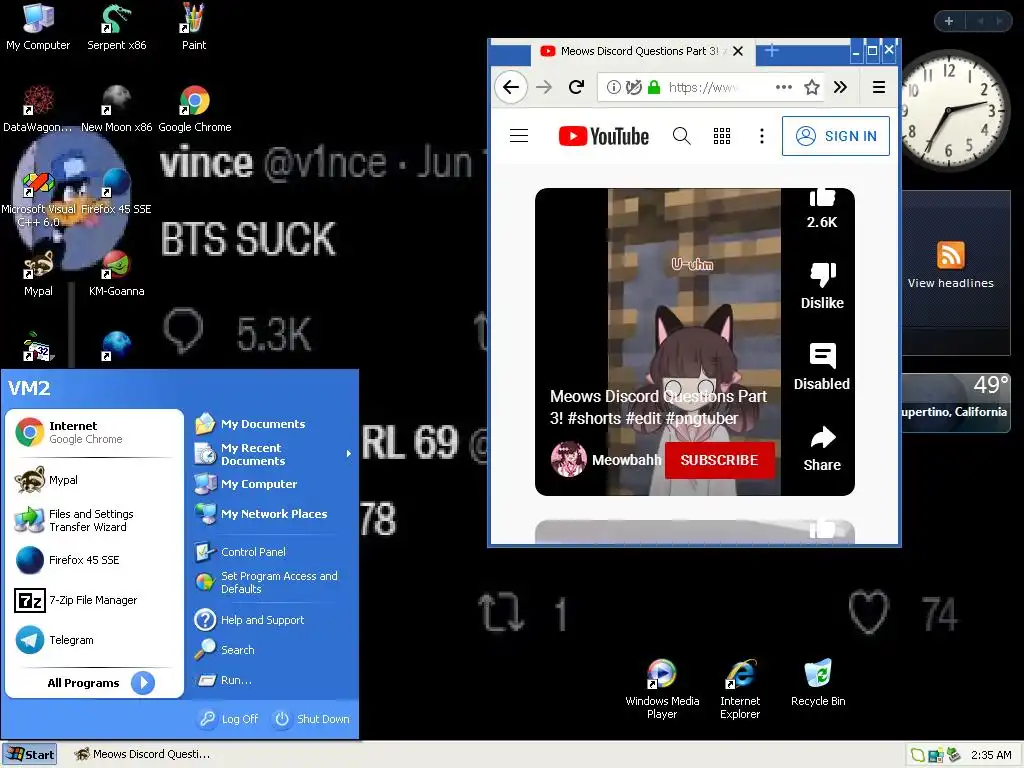1024x768 pixels.
Task: Open Microsoft Visual C++ 6.0 shortcut
Action: [x=38, y=199]
